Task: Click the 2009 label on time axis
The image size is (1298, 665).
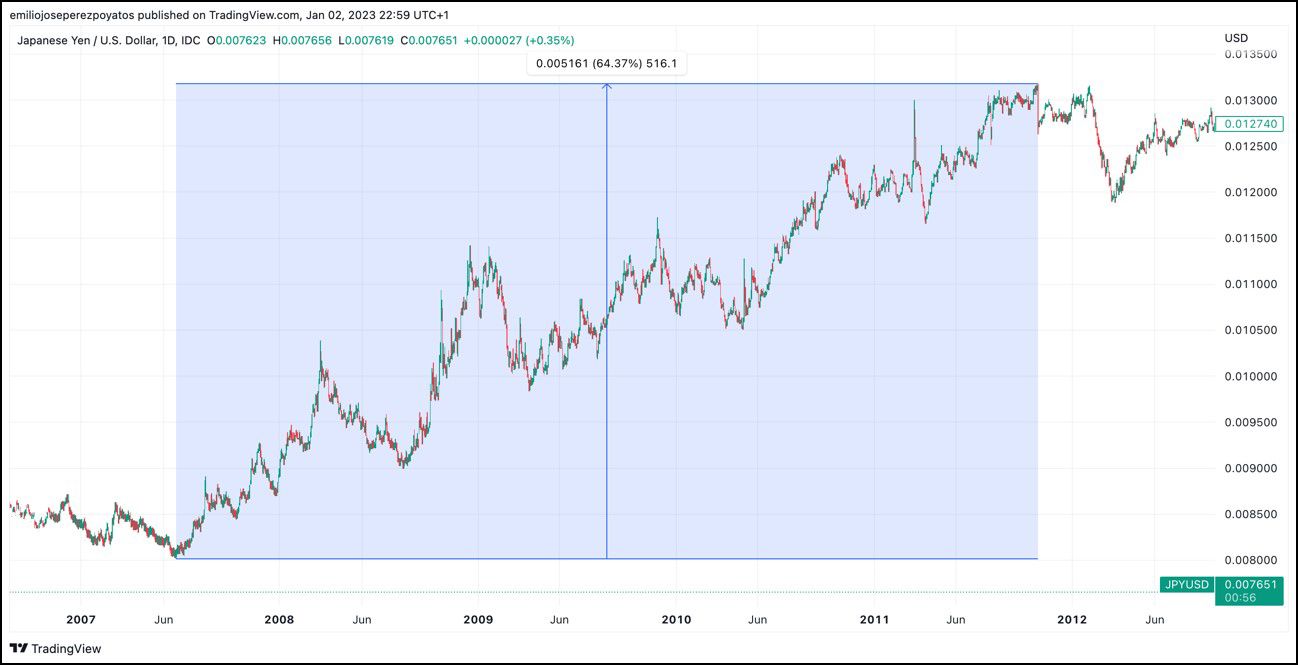Action: point(478,620)
